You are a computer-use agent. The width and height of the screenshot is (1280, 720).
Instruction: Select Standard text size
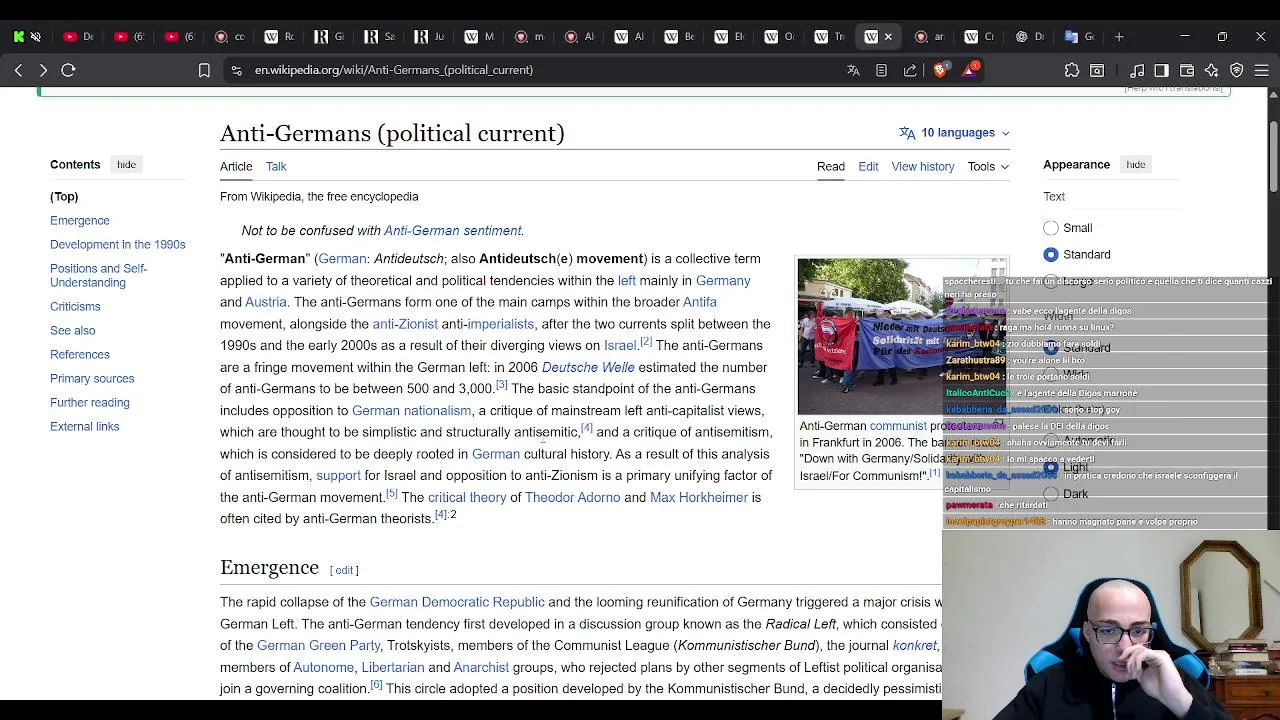pyautogui.click(x=1050, y=254)
